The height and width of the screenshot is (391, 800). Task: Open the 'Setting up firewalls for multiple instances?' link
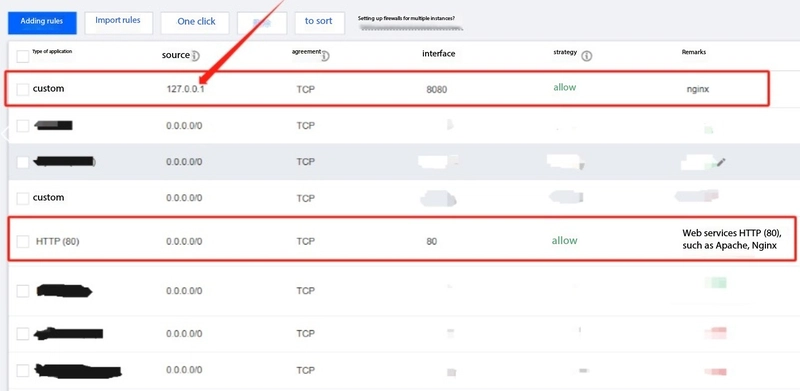click(x=407, y=18)
